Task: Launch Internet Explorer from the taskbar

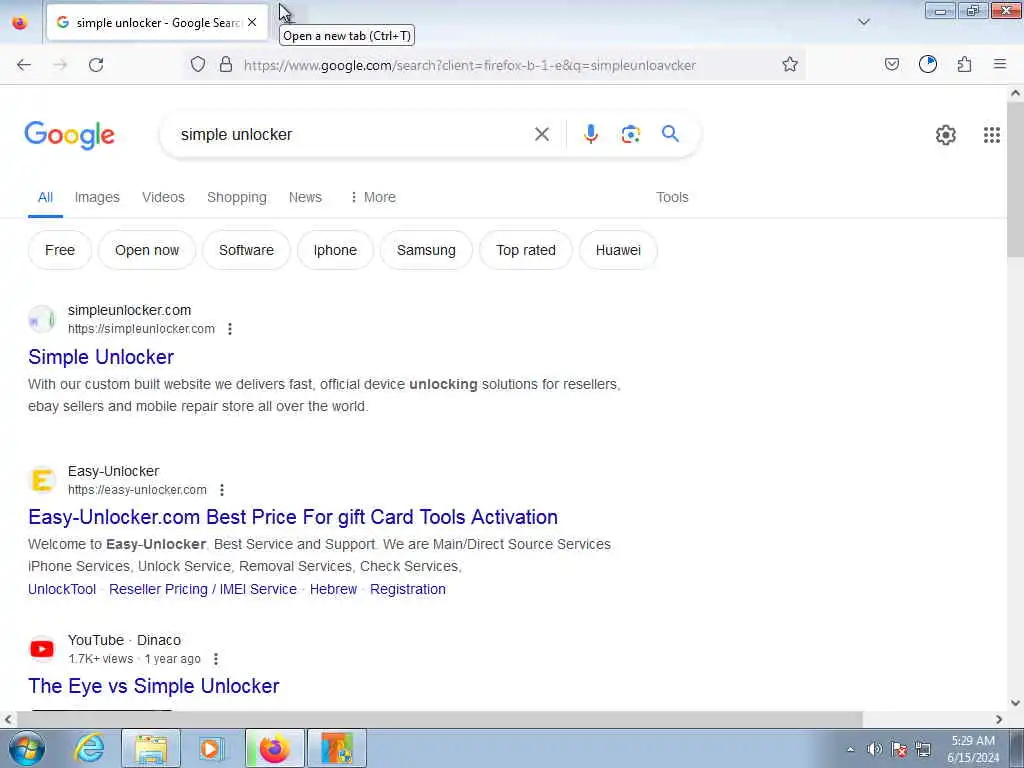Action: (89, 748)
